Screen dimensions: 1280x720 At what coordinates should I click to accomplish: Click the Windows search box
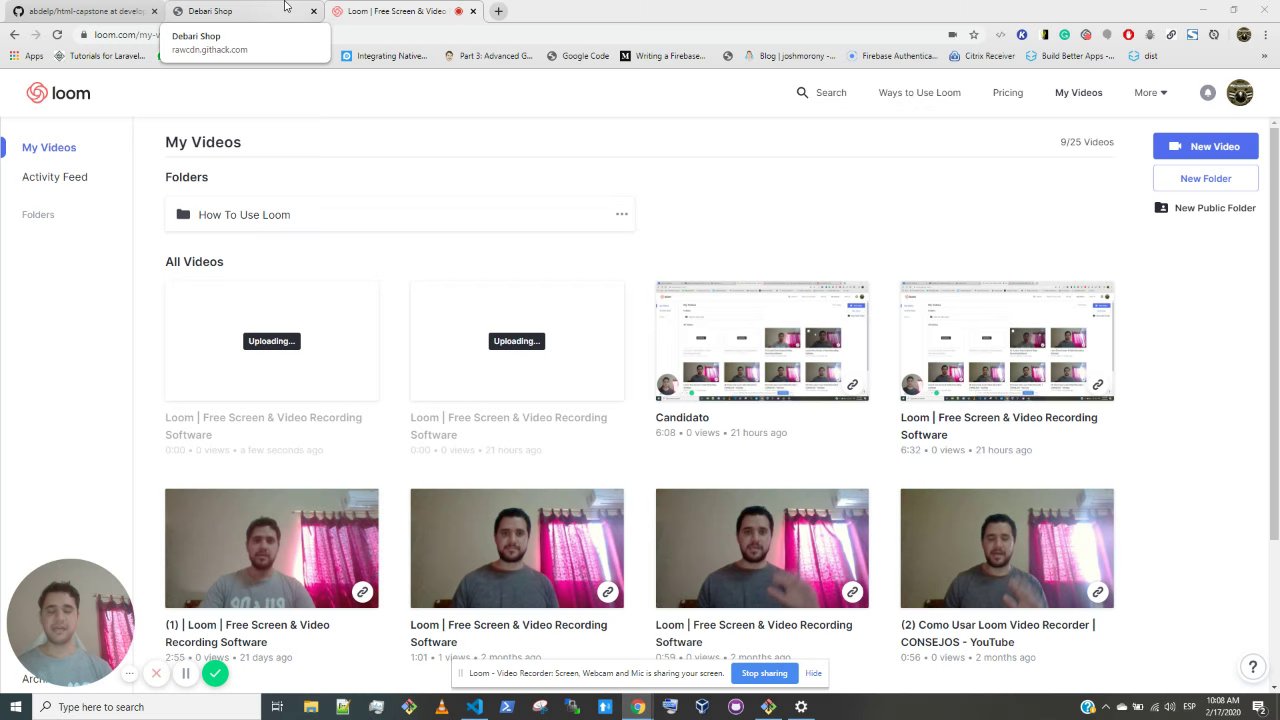click(146, 707)
